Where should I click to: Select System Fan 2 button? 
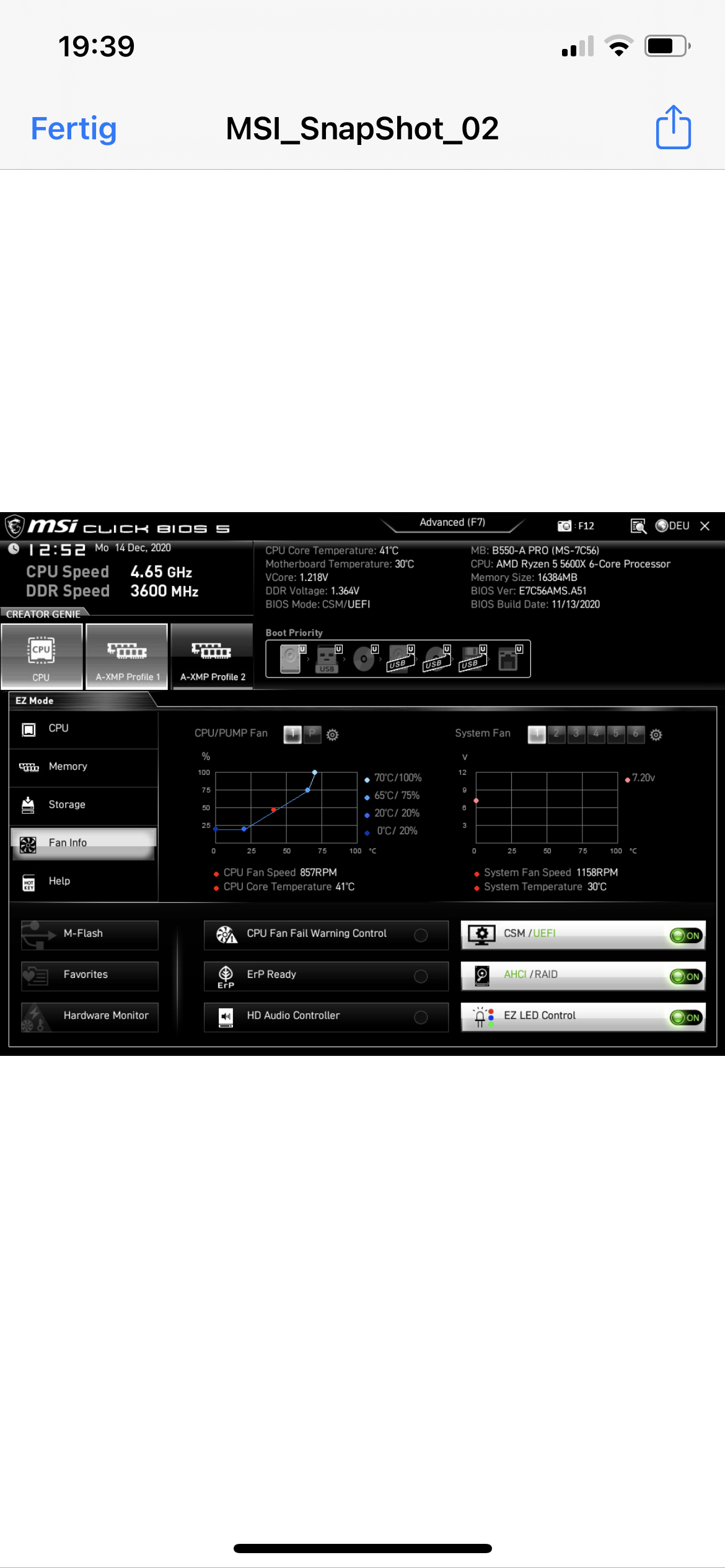point(556,734)
